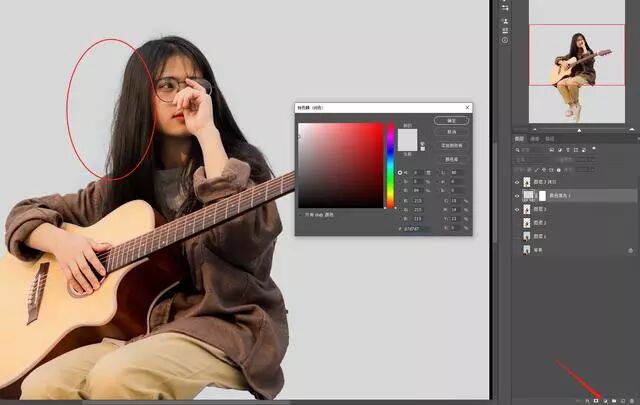Click inside the red color field square

tap(341, 165)
